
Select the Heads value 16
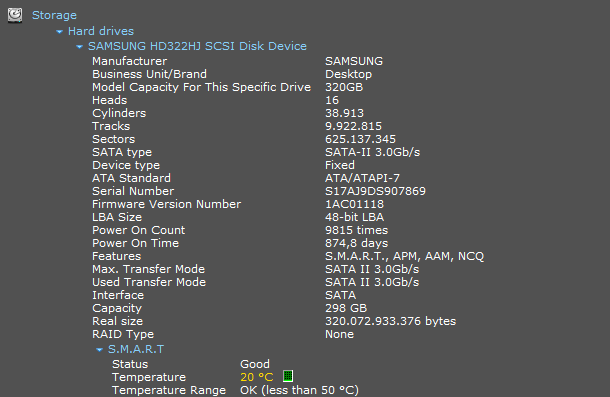332,100
